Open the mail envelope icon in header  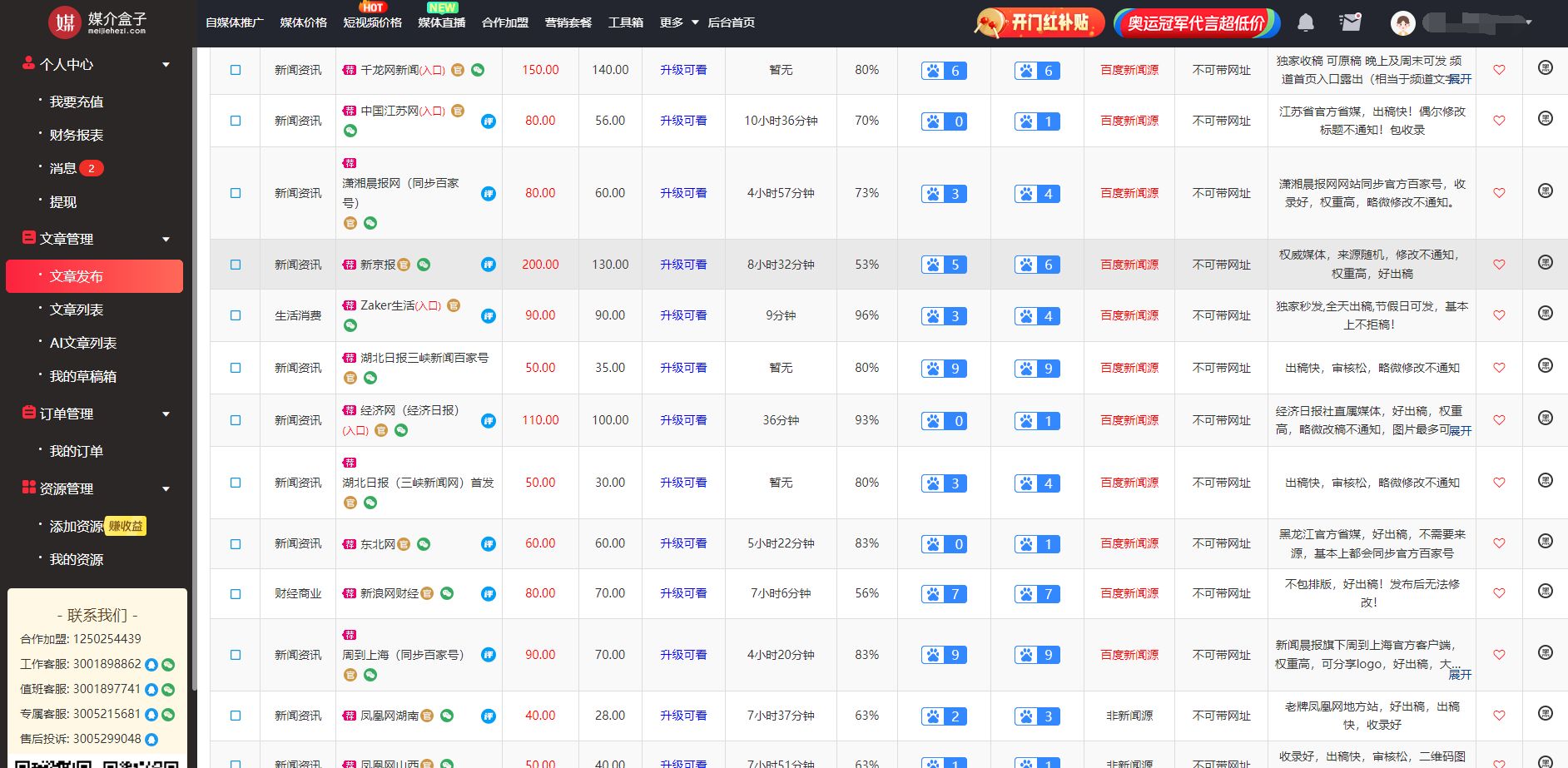1351,22
